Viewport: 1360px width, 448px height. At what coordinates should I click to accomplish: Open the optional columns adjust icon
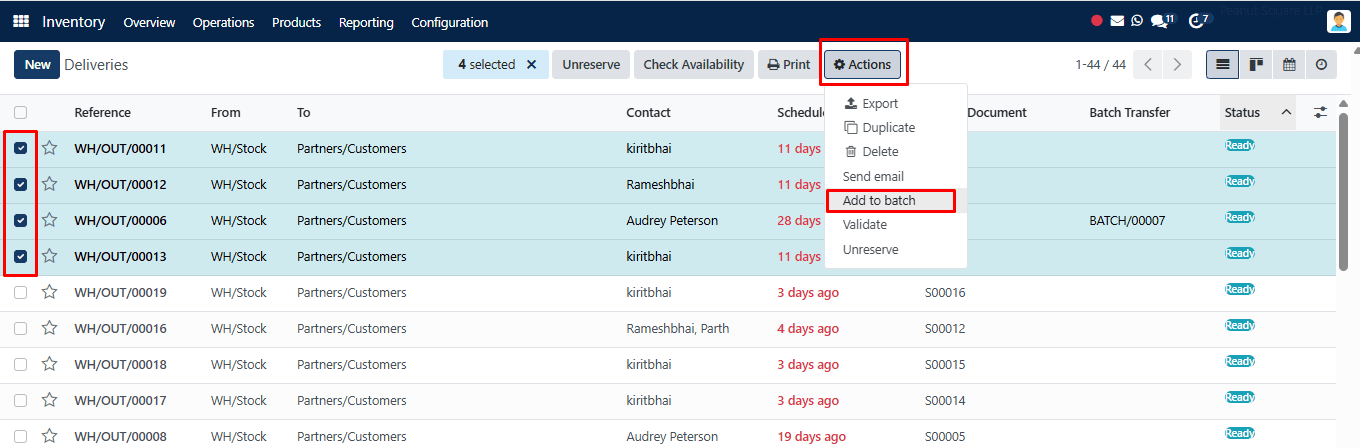pos(1320,112)
